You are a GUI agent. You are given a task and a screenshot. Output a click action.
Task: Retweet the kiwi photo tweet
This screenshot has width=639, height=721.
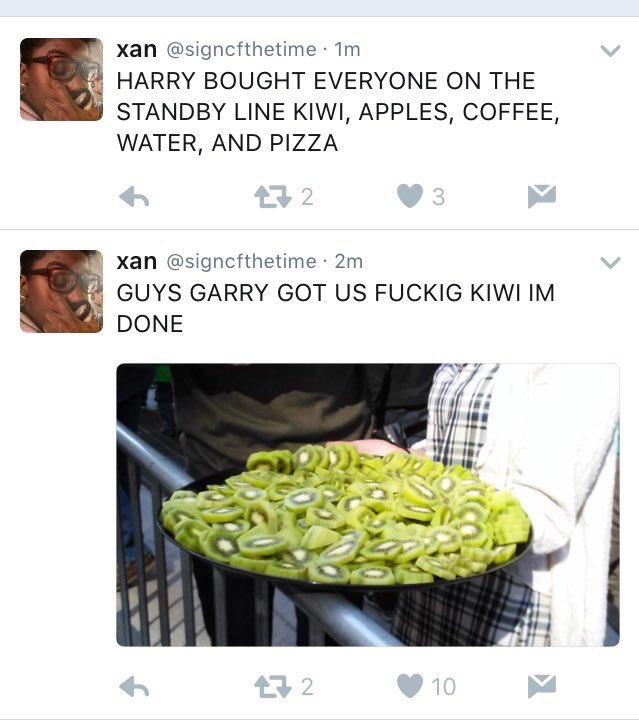[x=273, y=687]
